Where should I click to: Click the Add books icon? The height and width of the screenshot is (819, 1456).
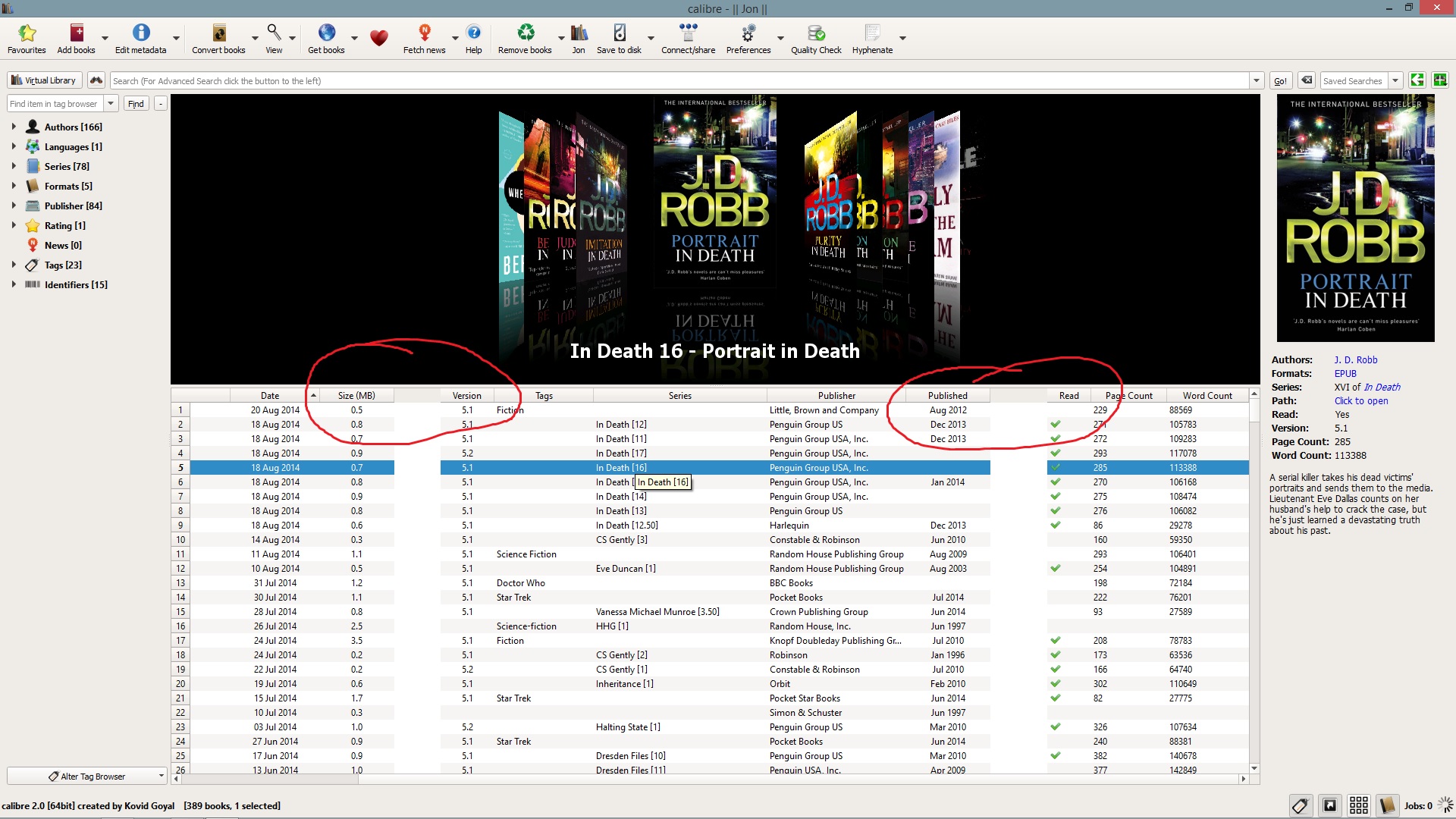coord(77,33)
